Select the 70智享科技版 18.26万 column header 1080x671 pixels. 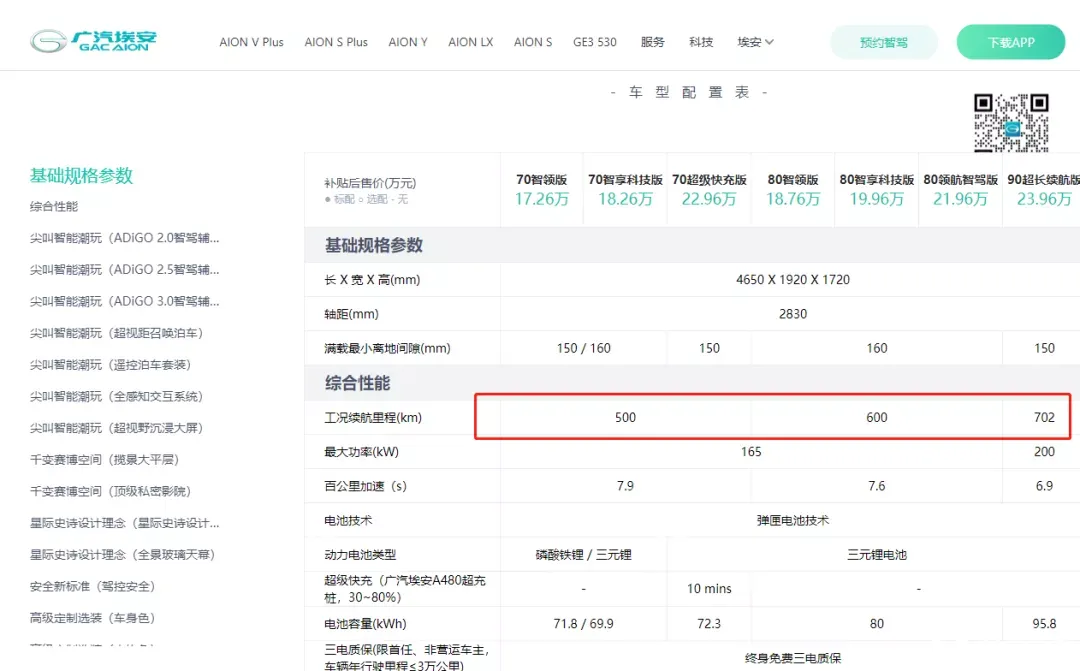pos(625,189)
